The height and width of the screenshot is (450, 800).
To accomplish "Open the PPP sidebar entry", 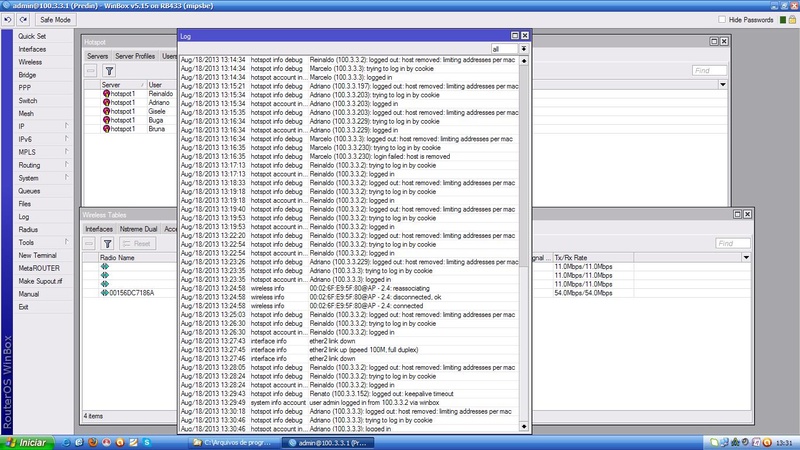I will (x=24, y=88).
